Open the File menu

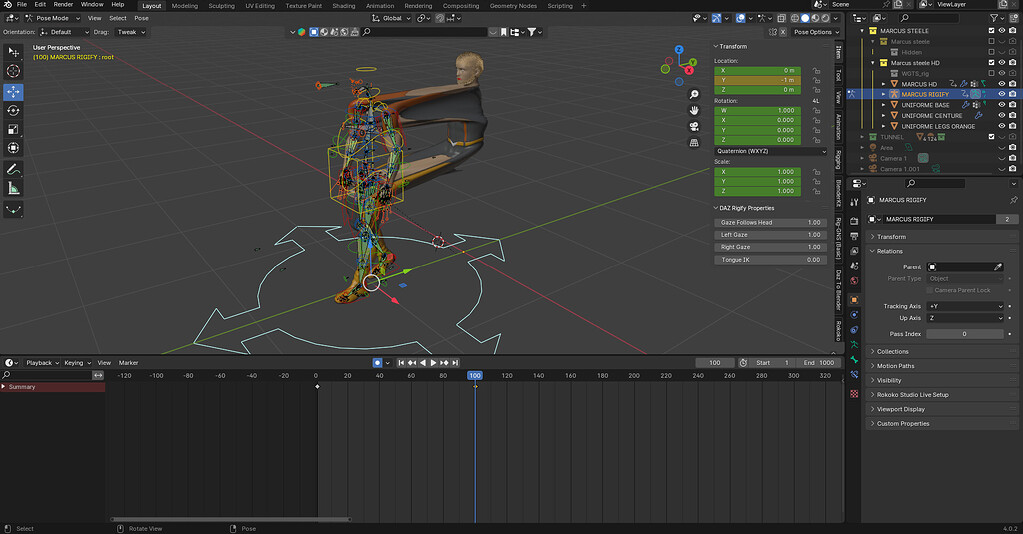22,5
